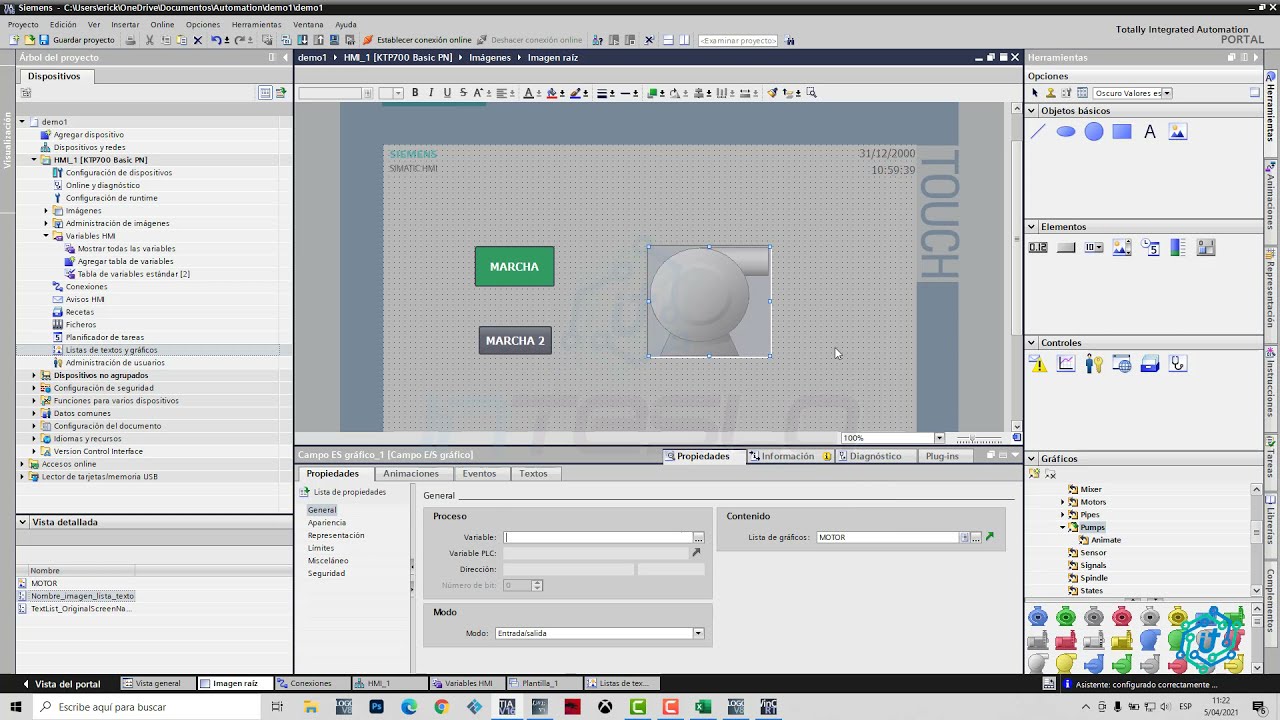Select Seguridad in the property list
The width and height of the screenshot is (1280, 720).
(x=326, y=573)
